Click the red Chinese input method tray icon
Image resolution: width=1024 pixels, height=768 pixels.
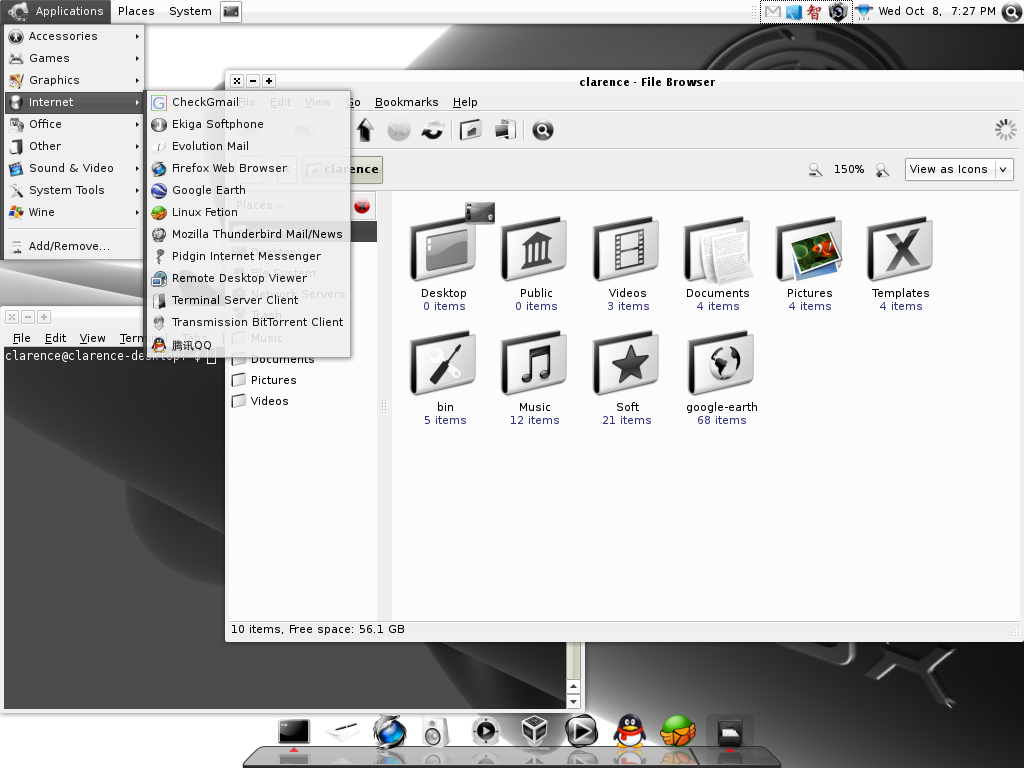[x=814, y=11]
